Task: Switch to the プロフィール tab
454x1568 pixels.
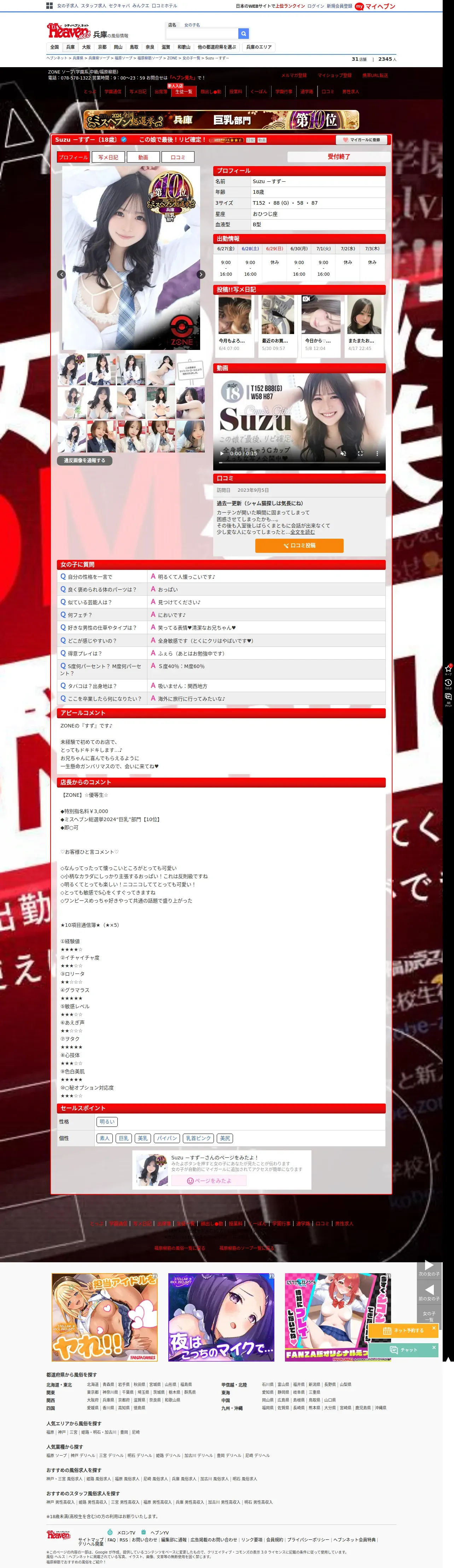Action: (x=73, y=157)
